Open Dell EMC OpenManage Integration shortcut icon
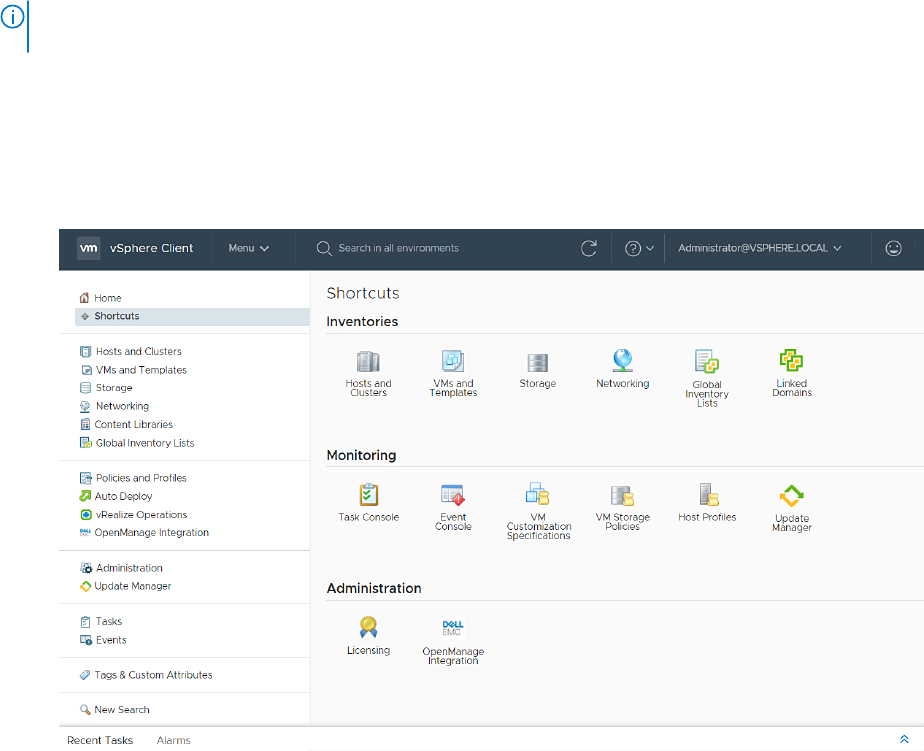Viewport: 924px width, 751px height. 453,628
